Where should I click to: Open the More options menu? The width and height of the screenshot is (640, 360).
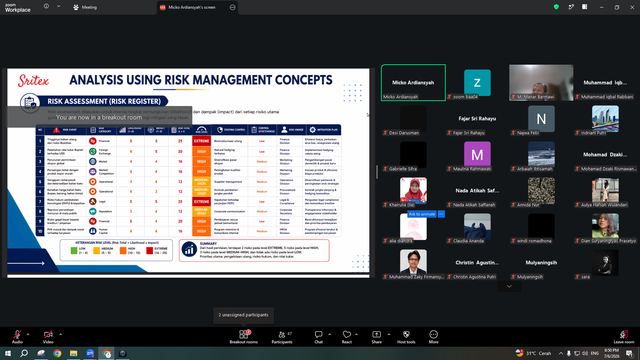coord(433,337)
